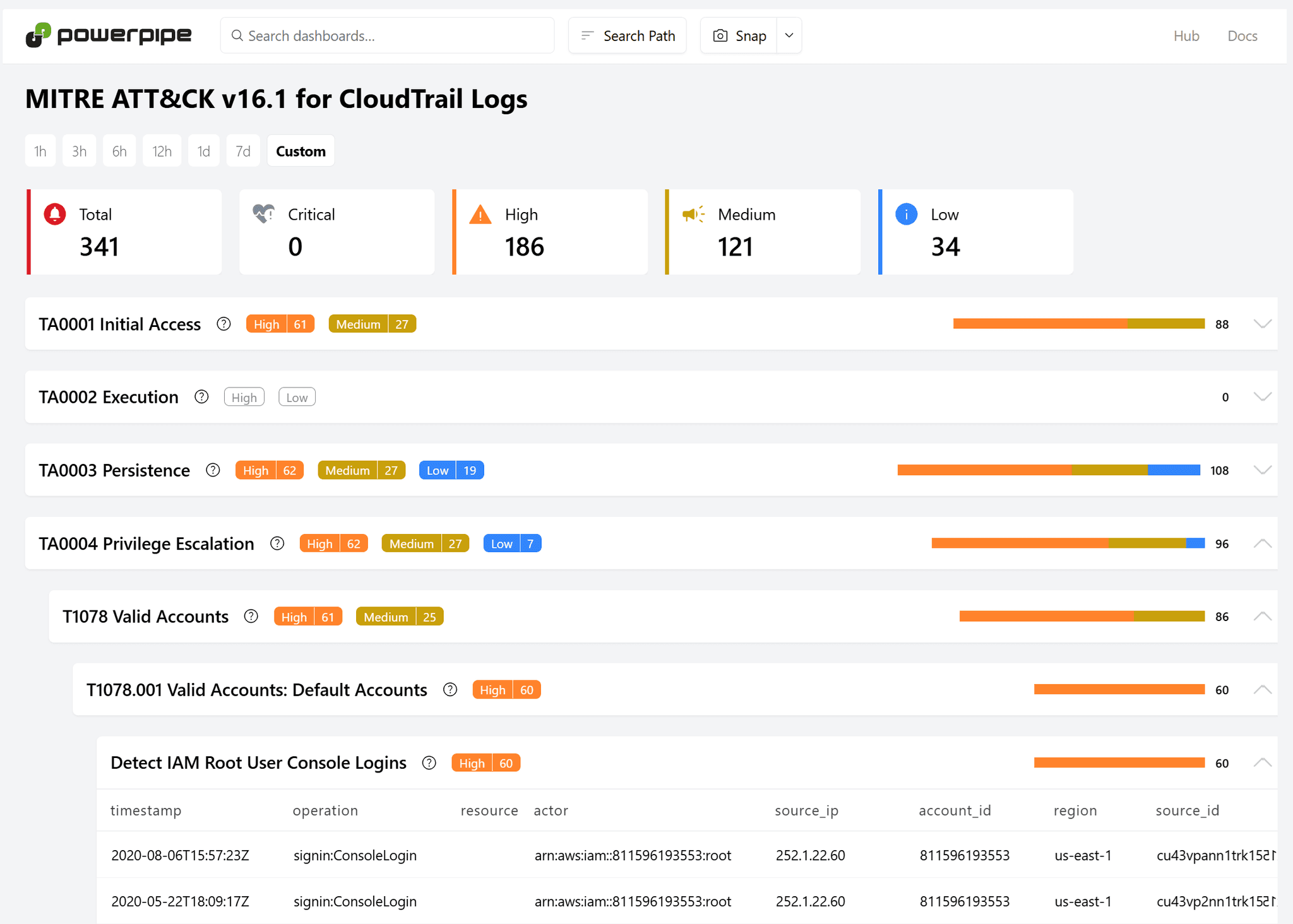Toggle the Medium 27 badge on TA0003 Persistence
The image size is (1293, 924).
click(x=361, y=470)
